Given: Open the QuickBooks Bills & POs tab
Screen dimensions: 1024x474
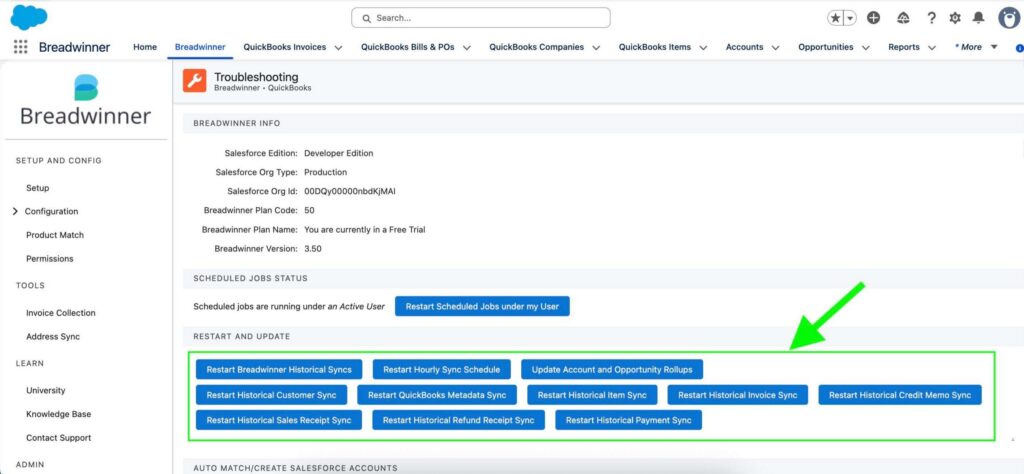Looking at the screenshot, I should pos(408,47).
